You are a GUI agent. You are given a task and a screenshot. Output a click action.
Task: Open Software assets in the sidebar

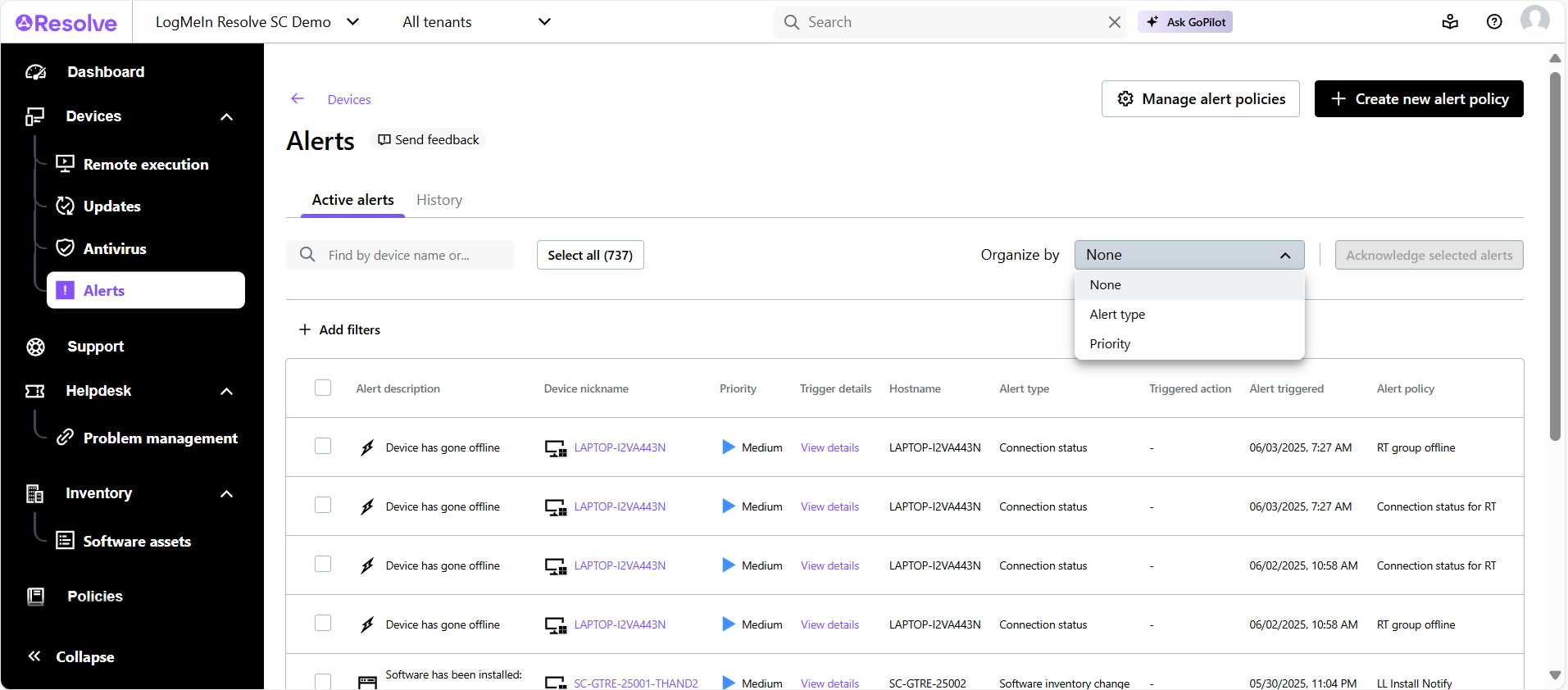(137, 542)
